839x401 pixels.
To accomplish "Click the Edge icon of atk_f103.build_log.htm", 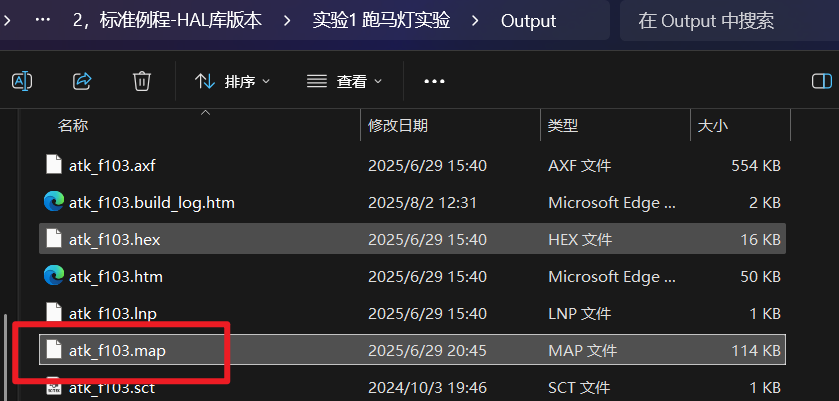I will coord(54,202).
